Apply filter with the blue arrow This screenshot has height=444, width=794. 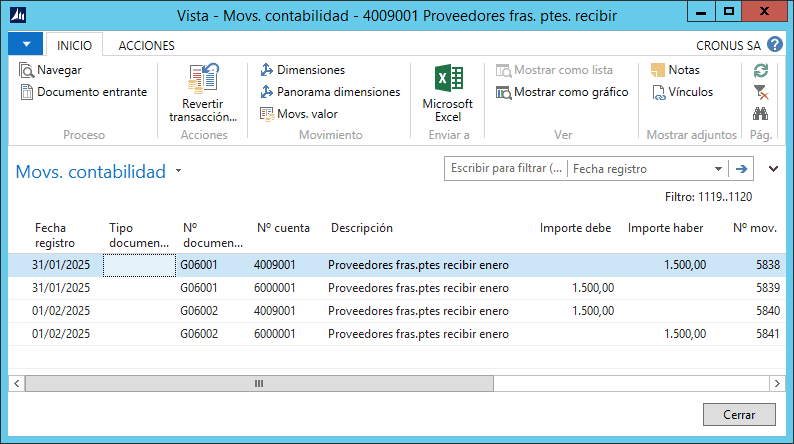741,169
